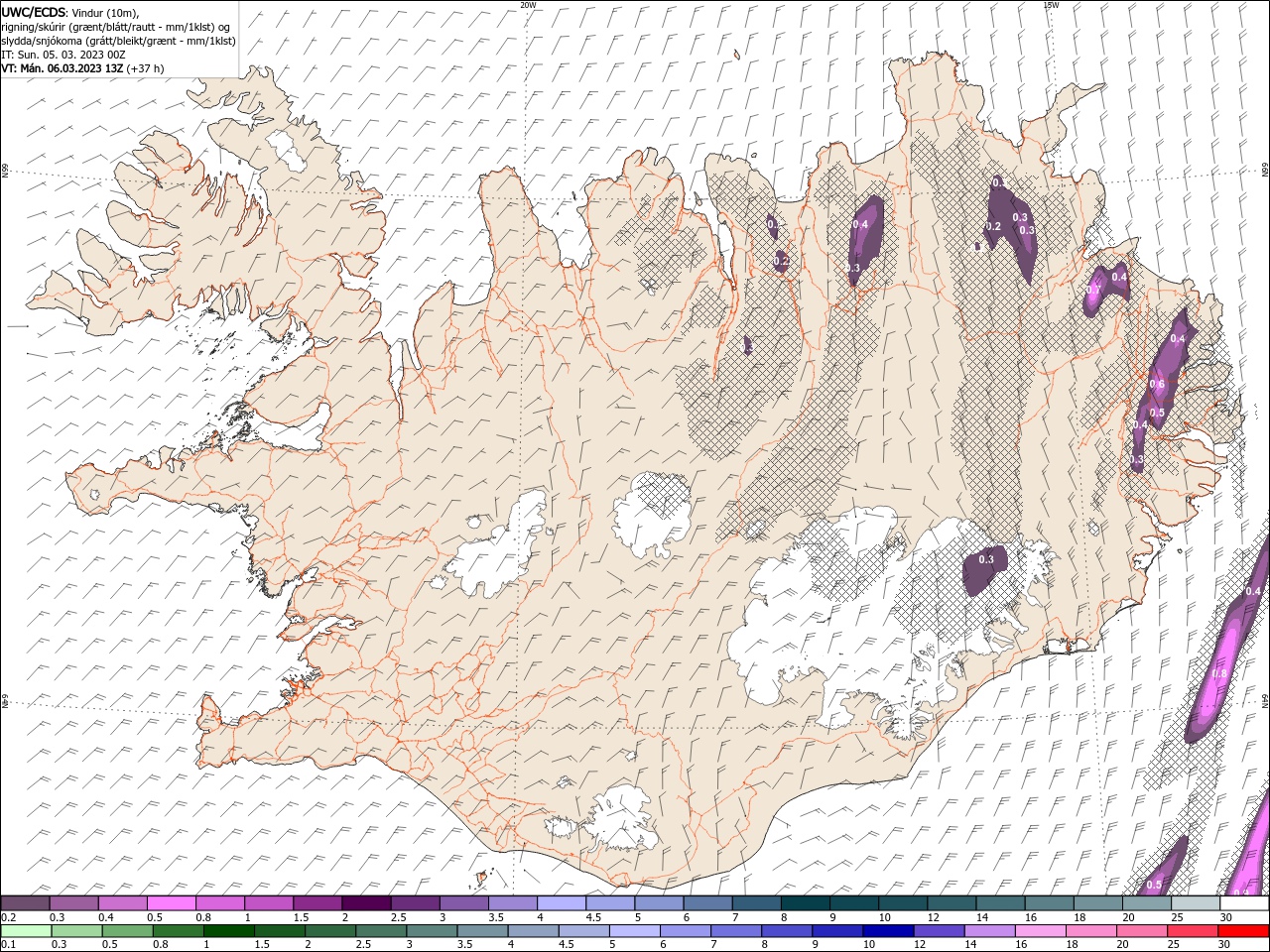This screenshot has height=952, width=1270.
Task: Click the '0.1' tick label on rain legend
Action: pos(8,945)
